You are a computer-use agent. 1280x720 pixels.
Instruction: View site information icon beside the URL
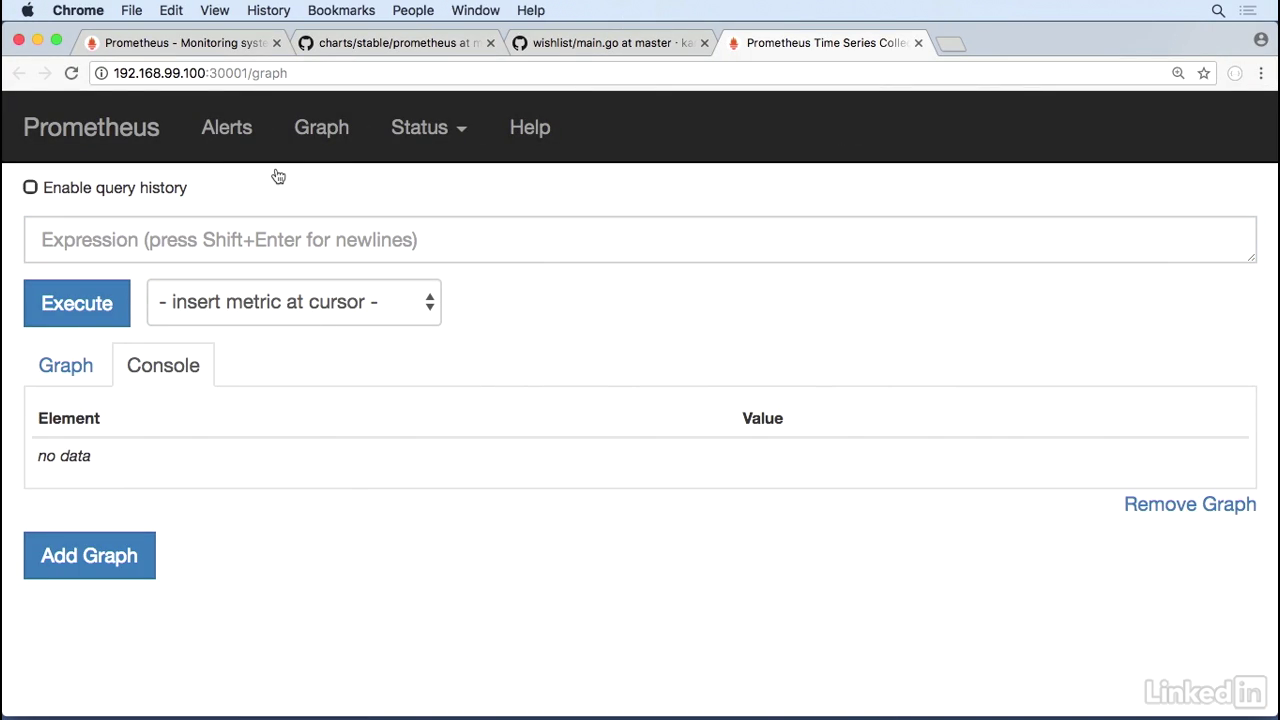coord(101,73)
